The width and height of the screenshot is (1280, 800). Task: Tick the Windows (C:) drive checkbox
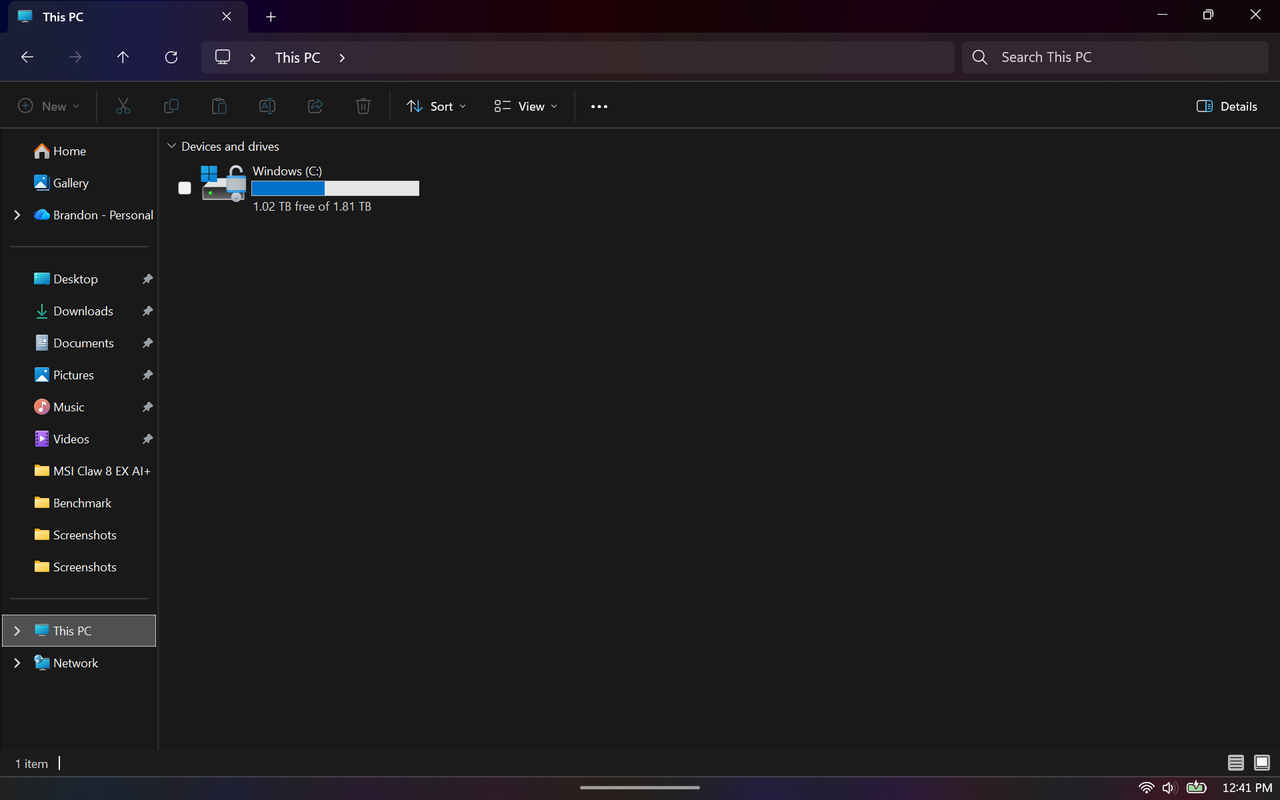coord(184,188)
